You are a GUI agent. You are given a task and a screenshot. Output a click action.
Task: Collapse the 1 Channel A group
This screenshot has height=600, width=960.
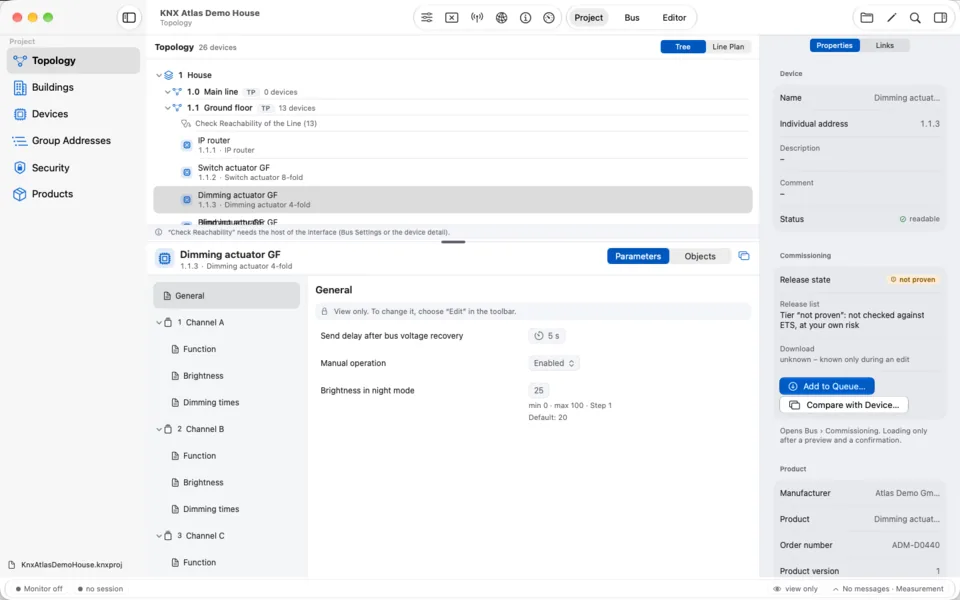(x=159, y=323)
